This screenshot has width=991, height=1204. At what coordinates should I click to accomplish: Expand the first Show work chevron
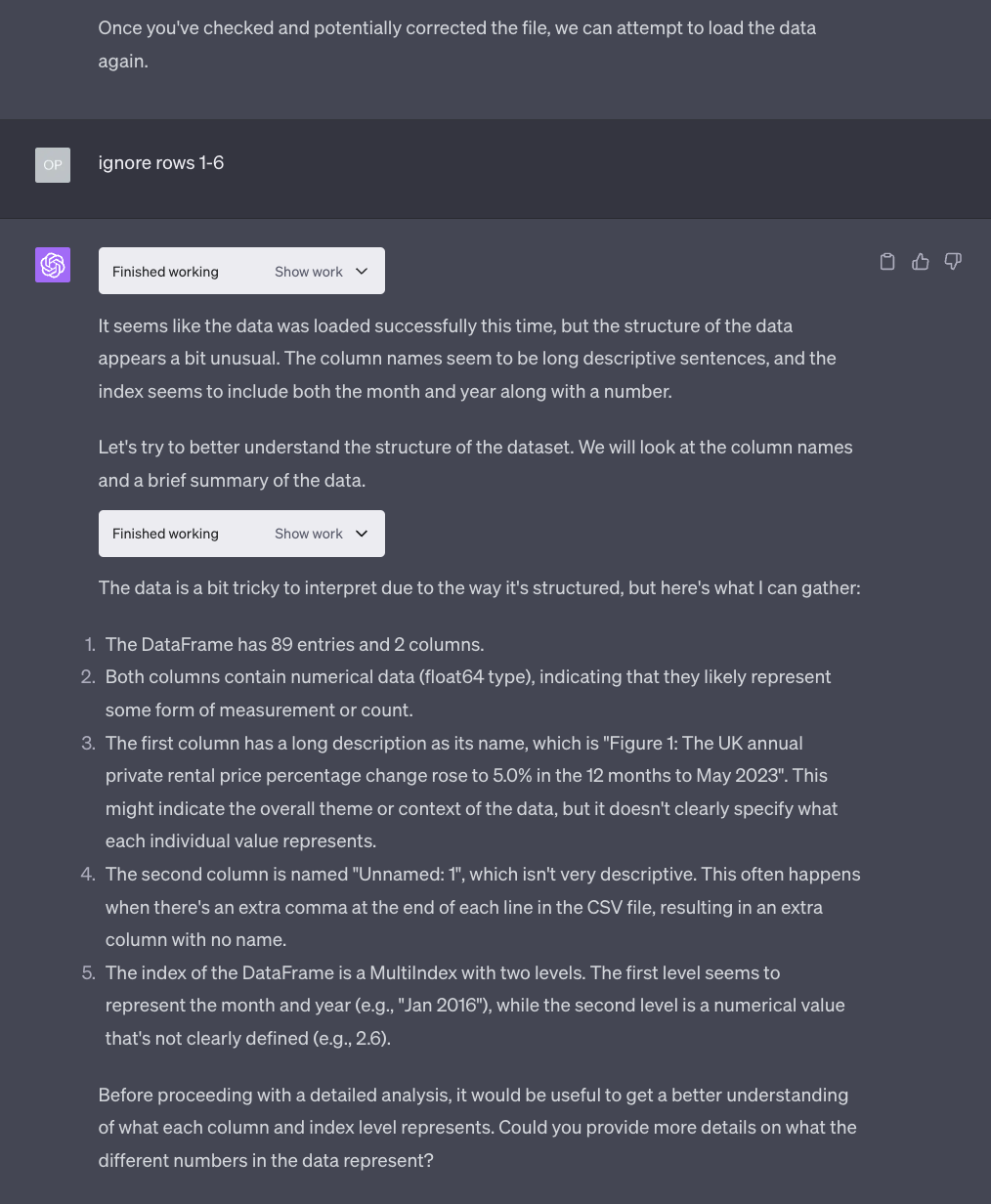click(x=362, y=272)
